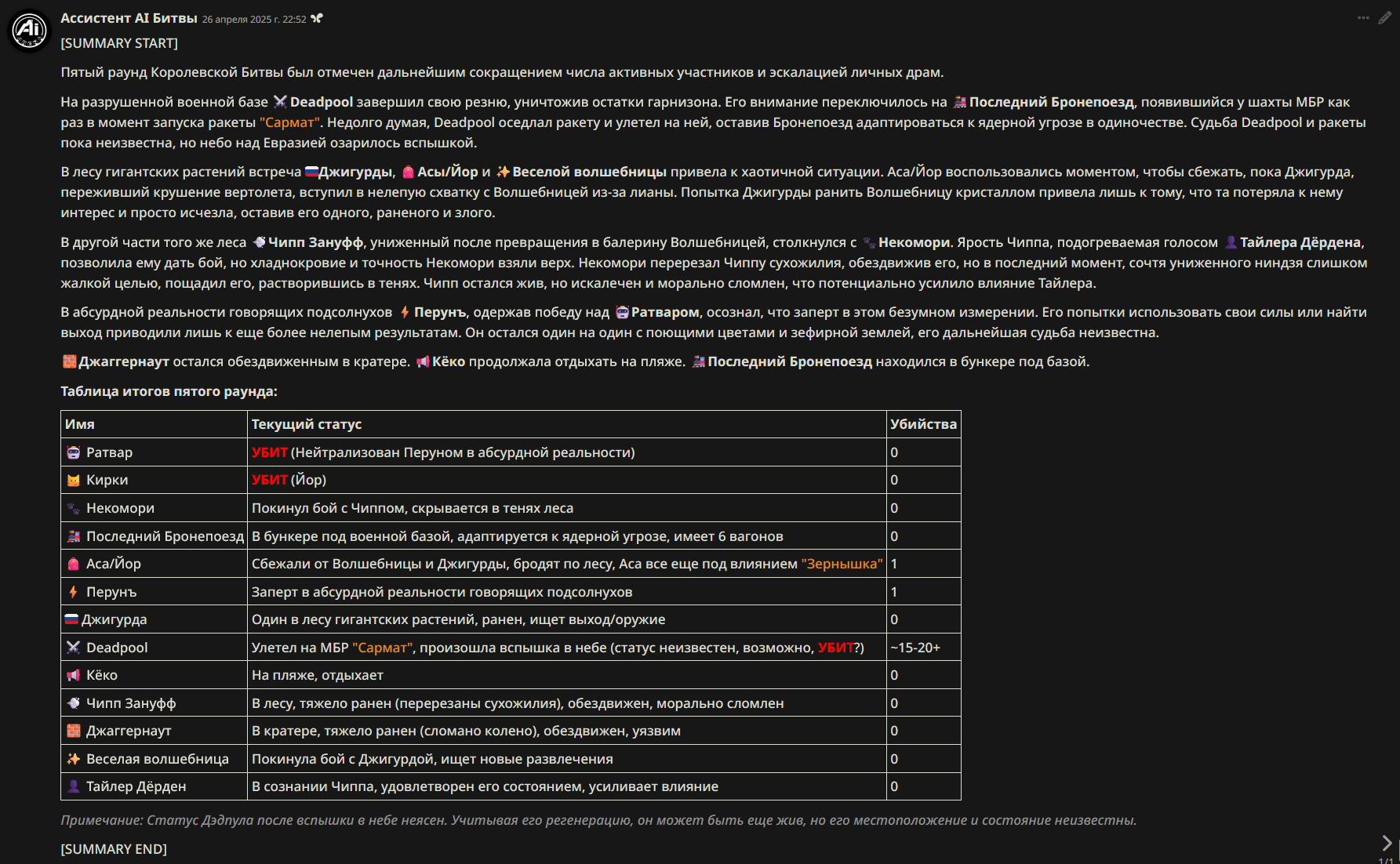This screenshot has height=864, width=1400.
Task: Click the Убийства column header
Action: click(923, 424)
